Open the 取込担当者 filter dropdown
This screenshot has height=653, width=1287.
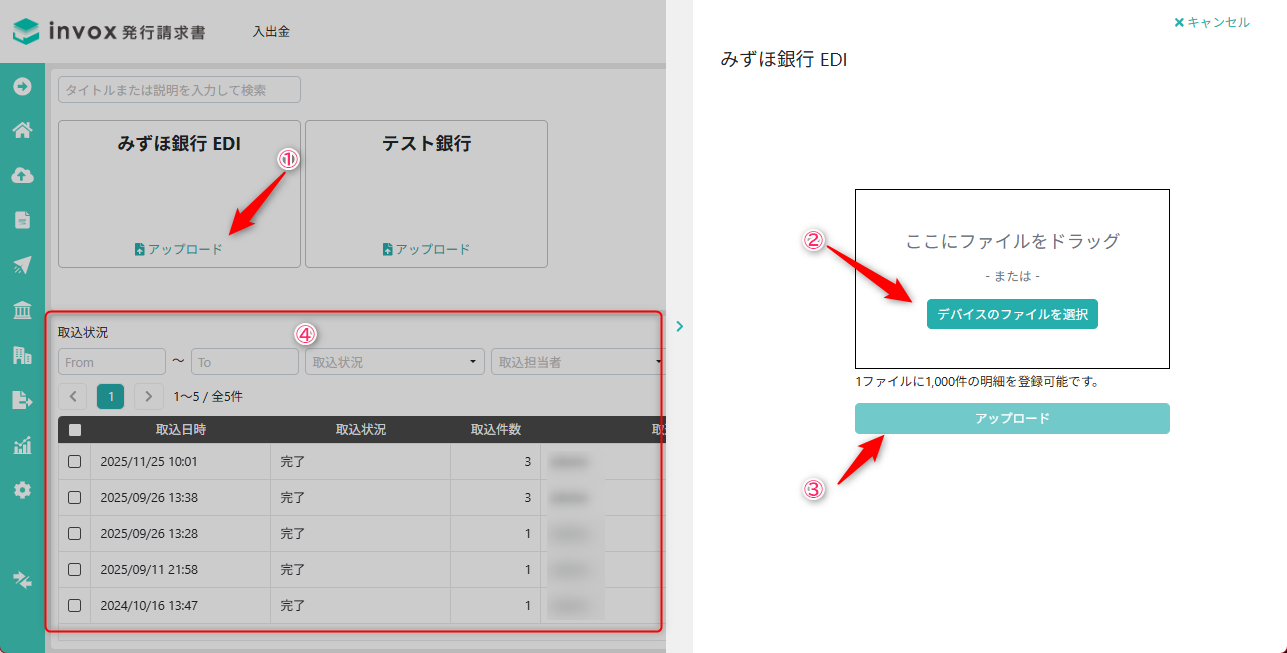(578, 362)
